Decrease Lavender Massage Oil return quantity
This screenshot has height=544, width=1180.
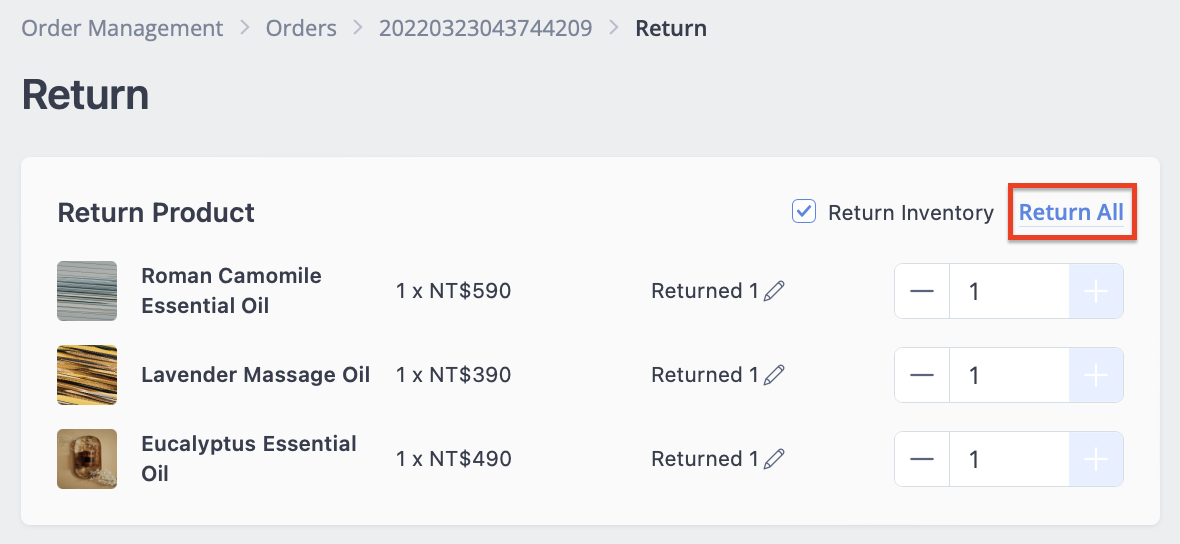(922, 375)
